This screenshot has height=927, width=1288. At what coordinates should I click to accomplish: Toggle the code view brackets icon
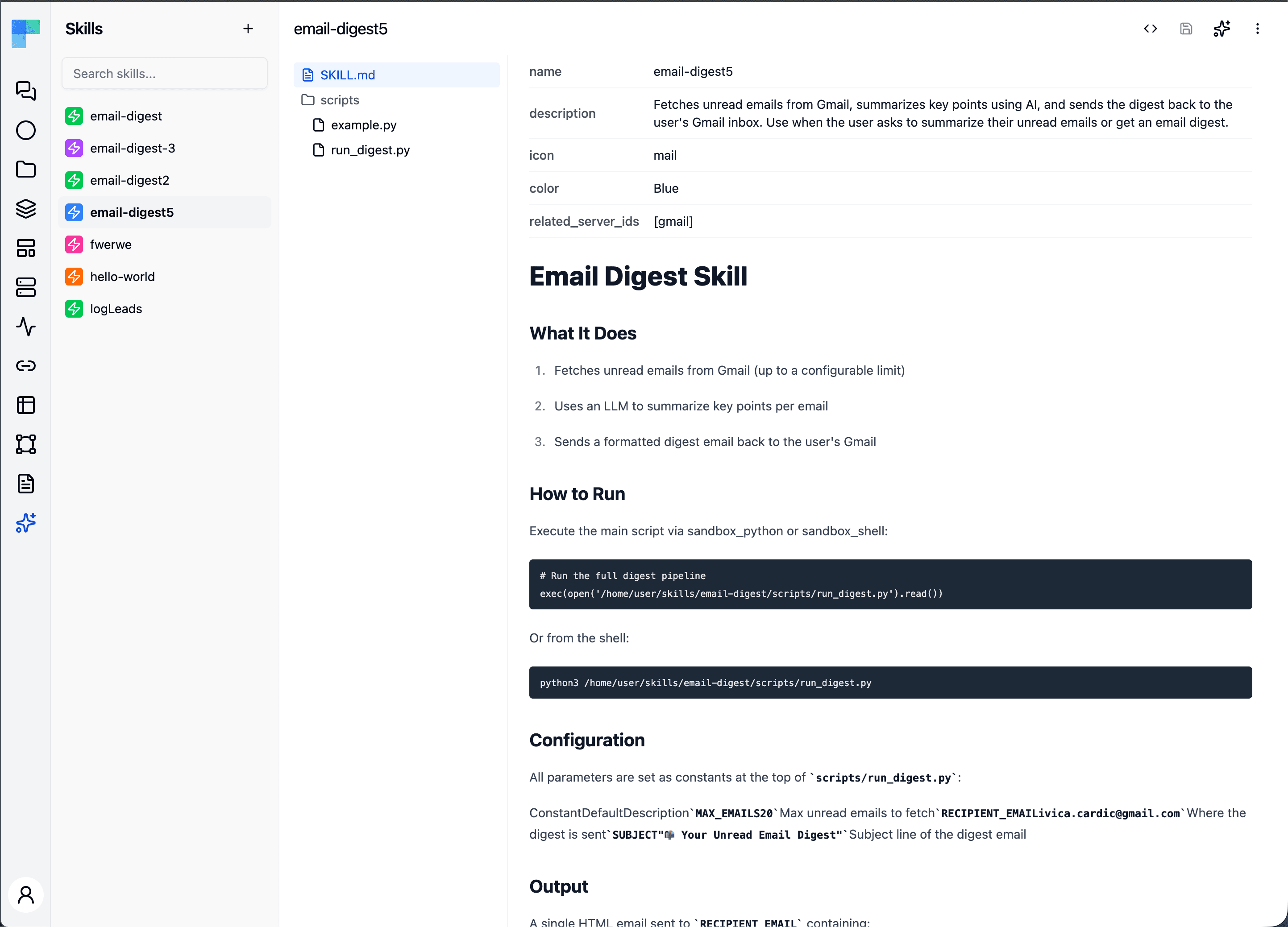tap(1150, 29)
